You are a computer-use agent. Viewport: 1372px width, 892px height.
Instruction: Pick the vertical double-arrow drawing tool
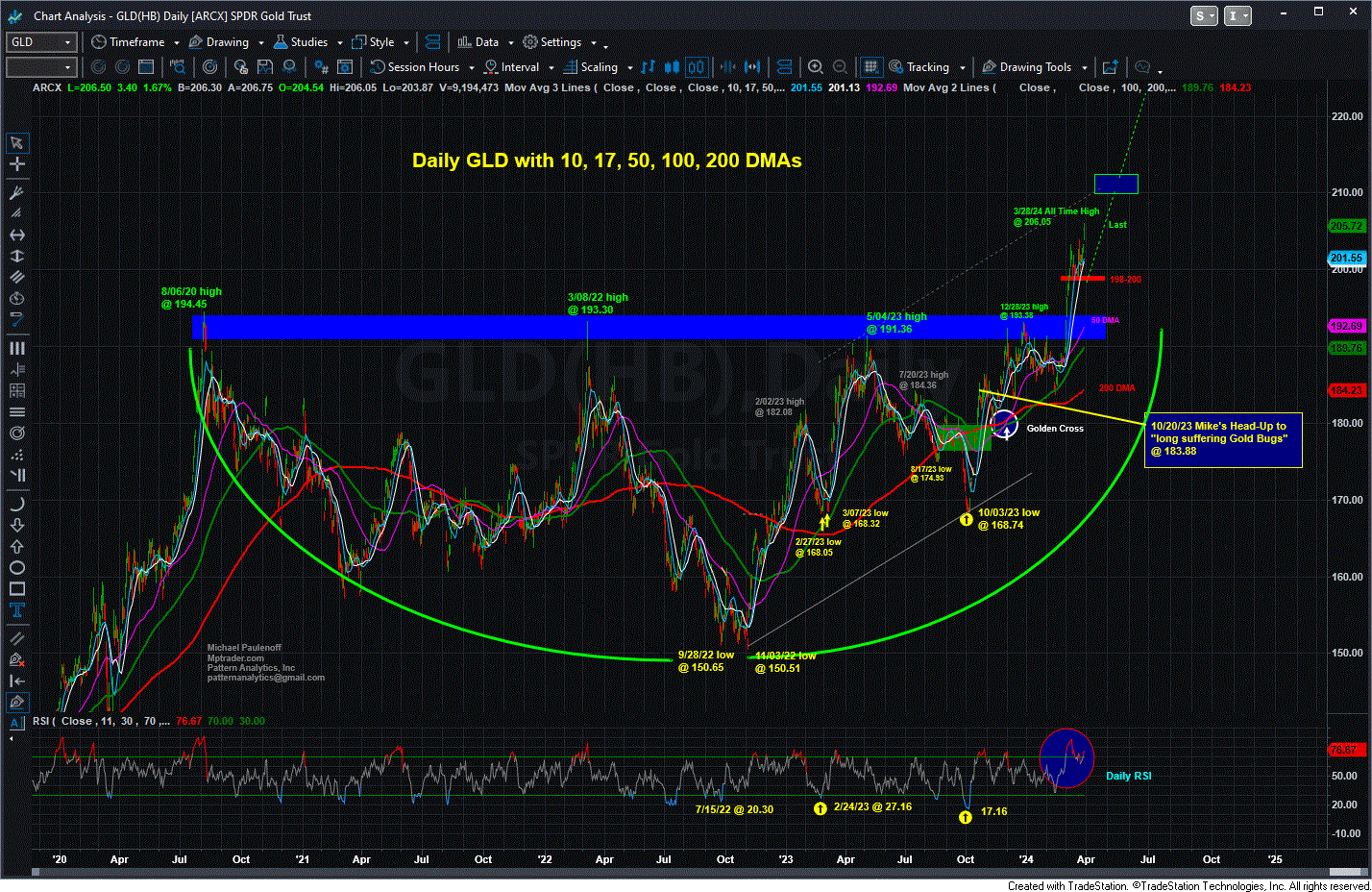[x=16, y=257]
